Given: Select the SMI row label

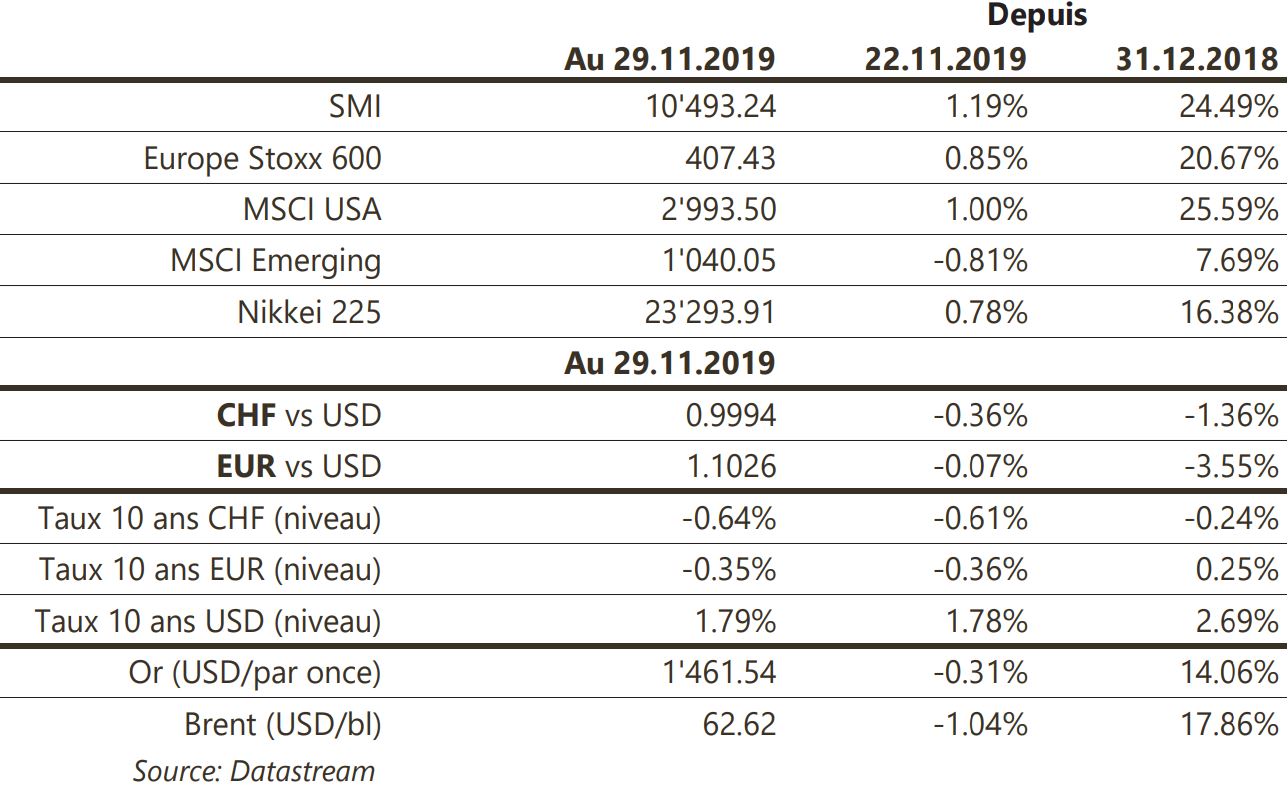Looking at the screenshot, I should tap(355, 106).
